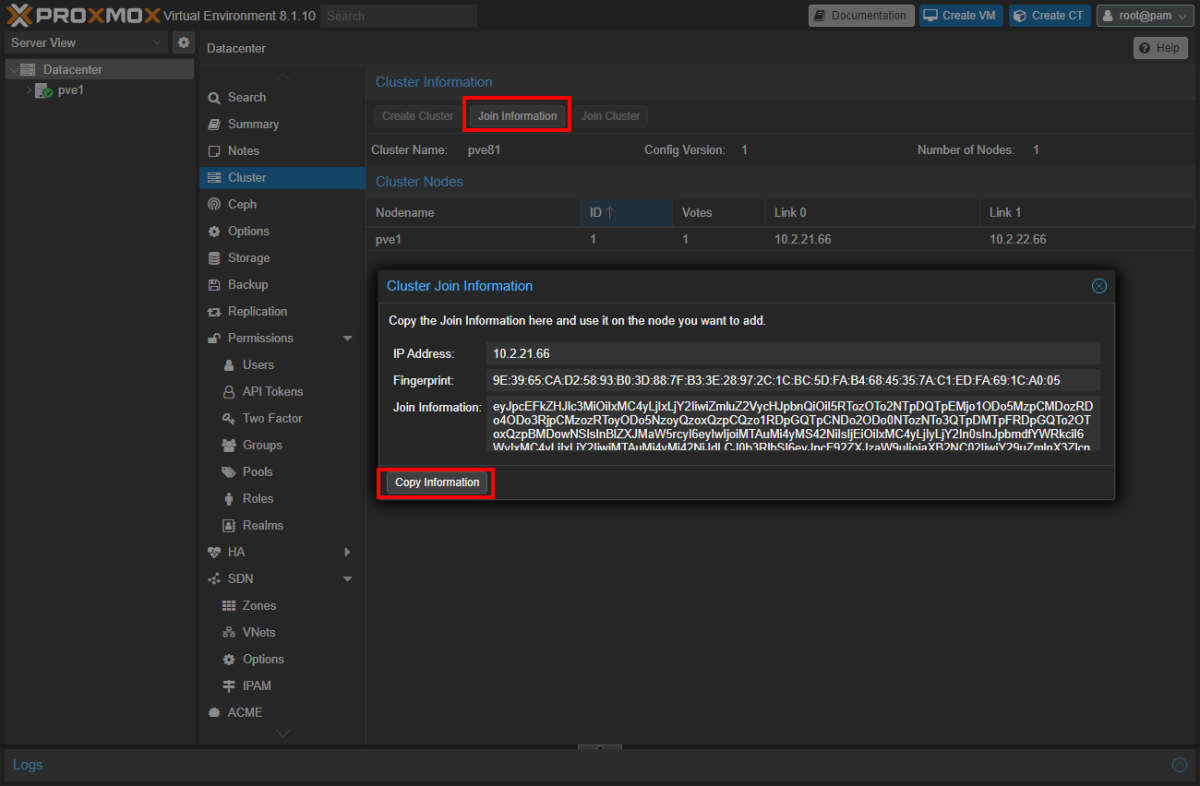
Task: Click the 10.2.21.66 Link 0 table cell
Action: pos(803,240)
